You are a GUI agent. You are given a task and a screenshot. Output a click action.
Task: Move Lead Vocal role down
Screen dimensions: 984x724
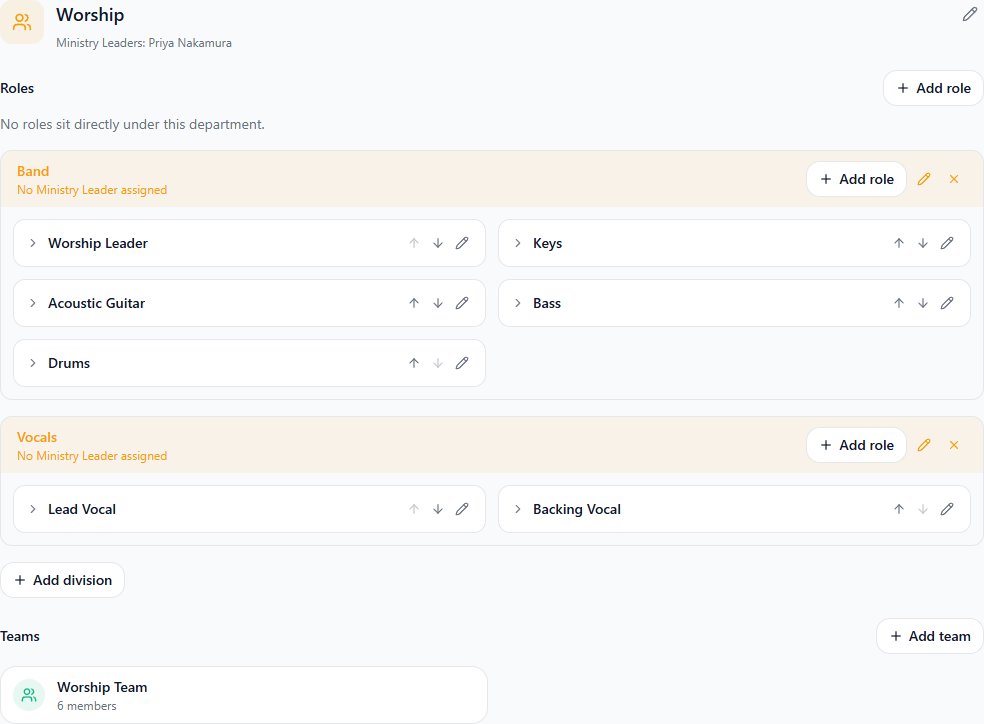tap(438, 509)
